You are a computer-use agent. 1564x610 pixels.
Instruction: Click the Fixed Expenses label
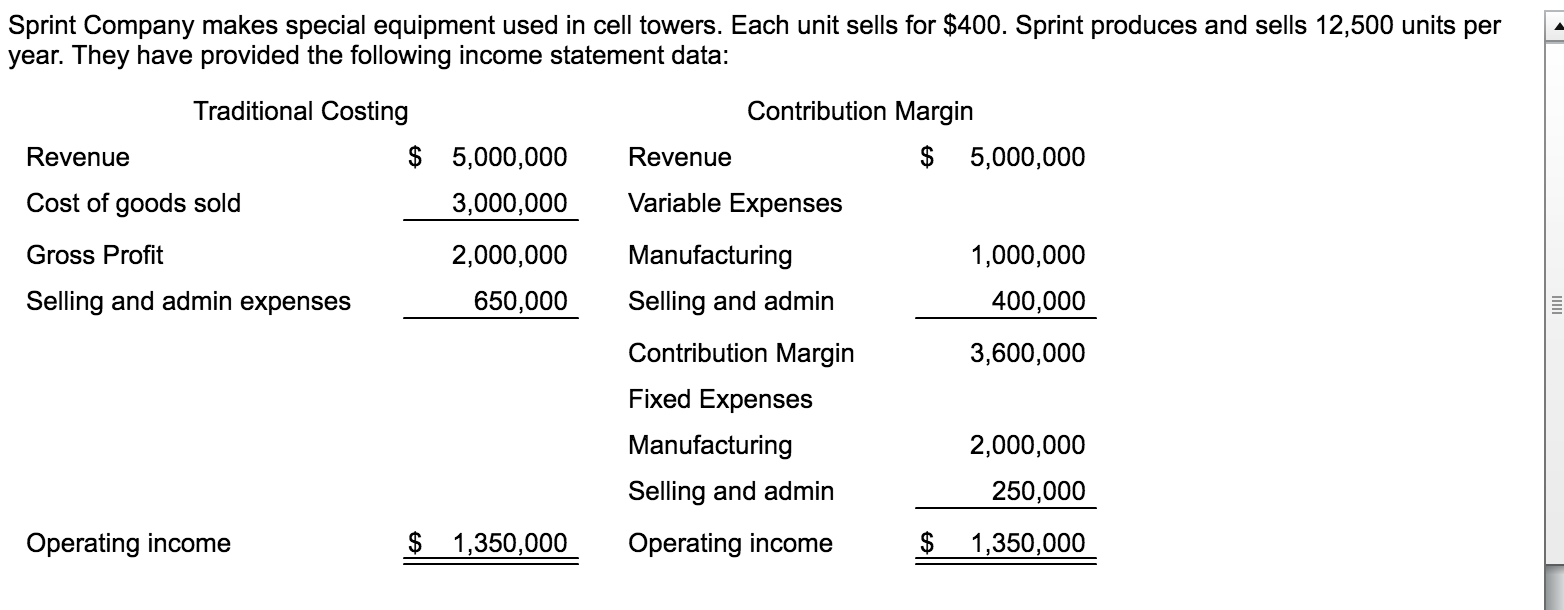(x=720, y=399)
